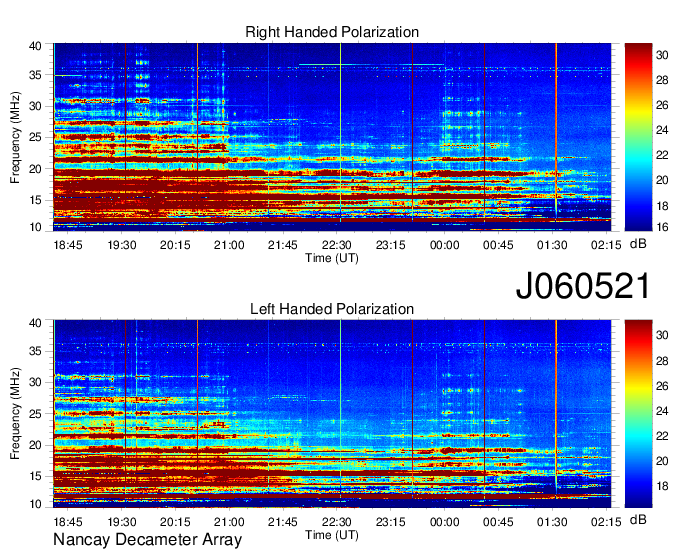This screenshot has width=680, height=552.
Task: Click the 19:30 time tick of the lower plot
Action: coord(122,522)
